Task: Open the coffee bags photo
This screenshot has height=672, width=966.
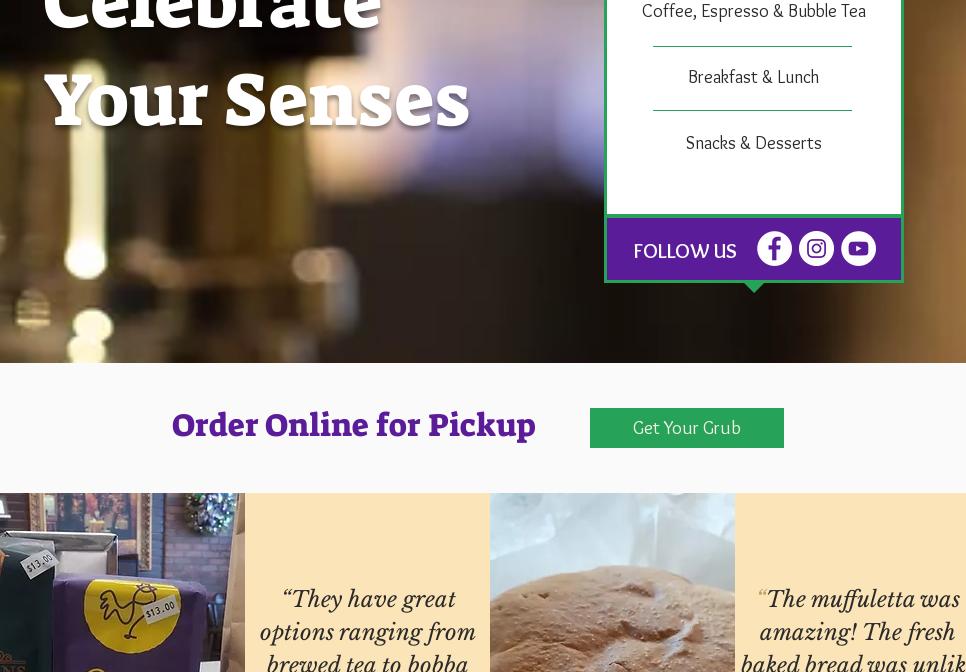Action: point(122,582)
